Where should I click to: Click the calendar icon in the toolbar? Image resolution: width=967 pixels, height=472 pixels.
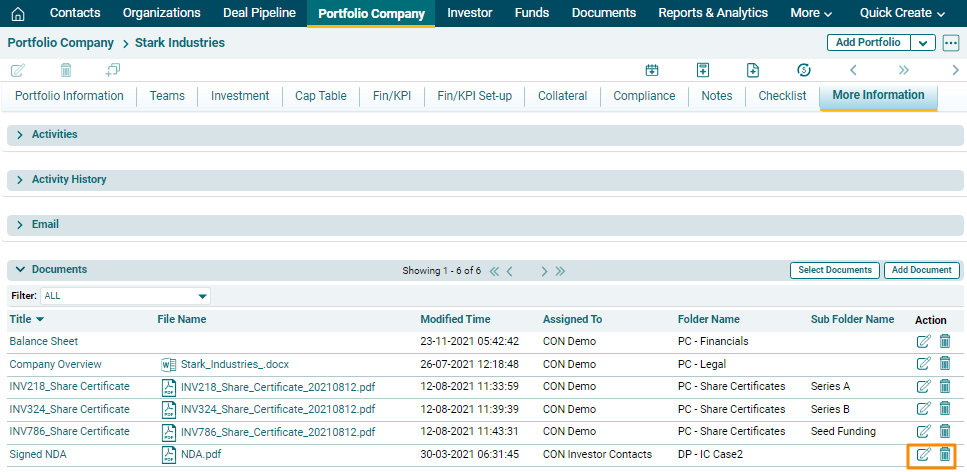[x=652, y=70]
